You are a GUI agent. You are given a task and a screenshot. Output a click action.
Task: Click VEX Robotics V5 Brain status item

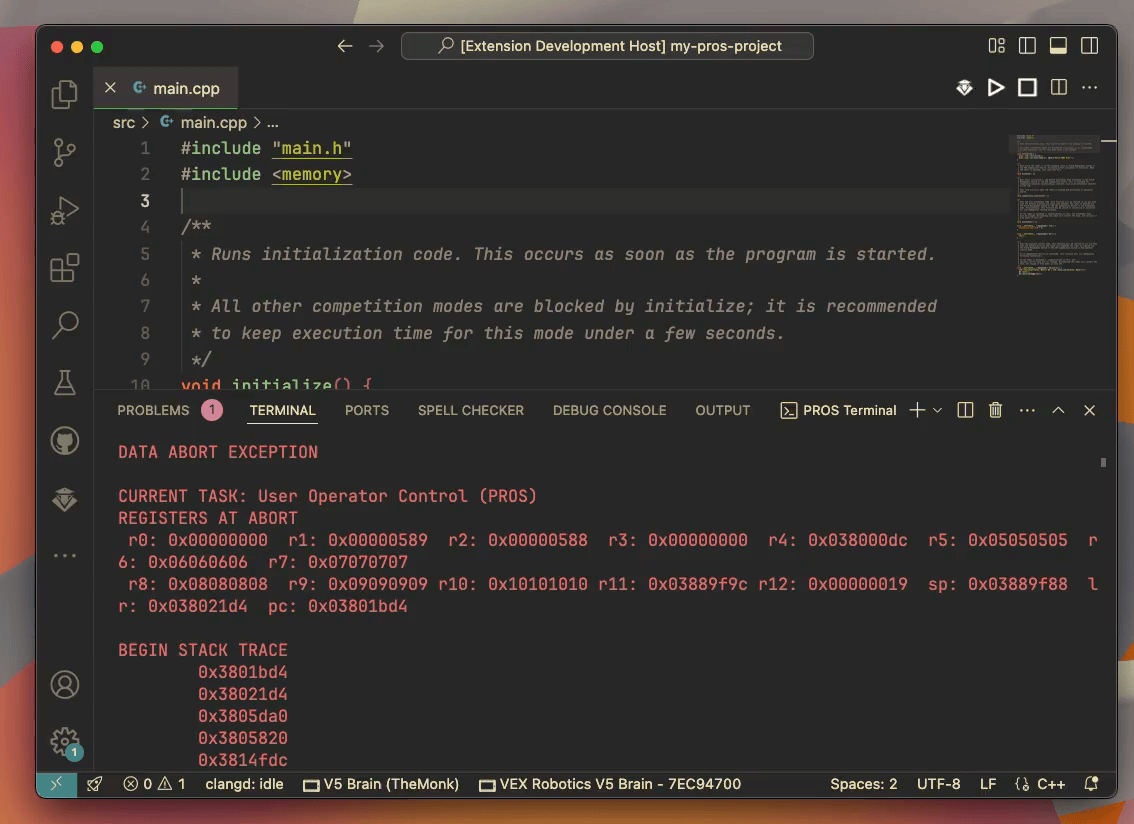click(x=610, y=784)
